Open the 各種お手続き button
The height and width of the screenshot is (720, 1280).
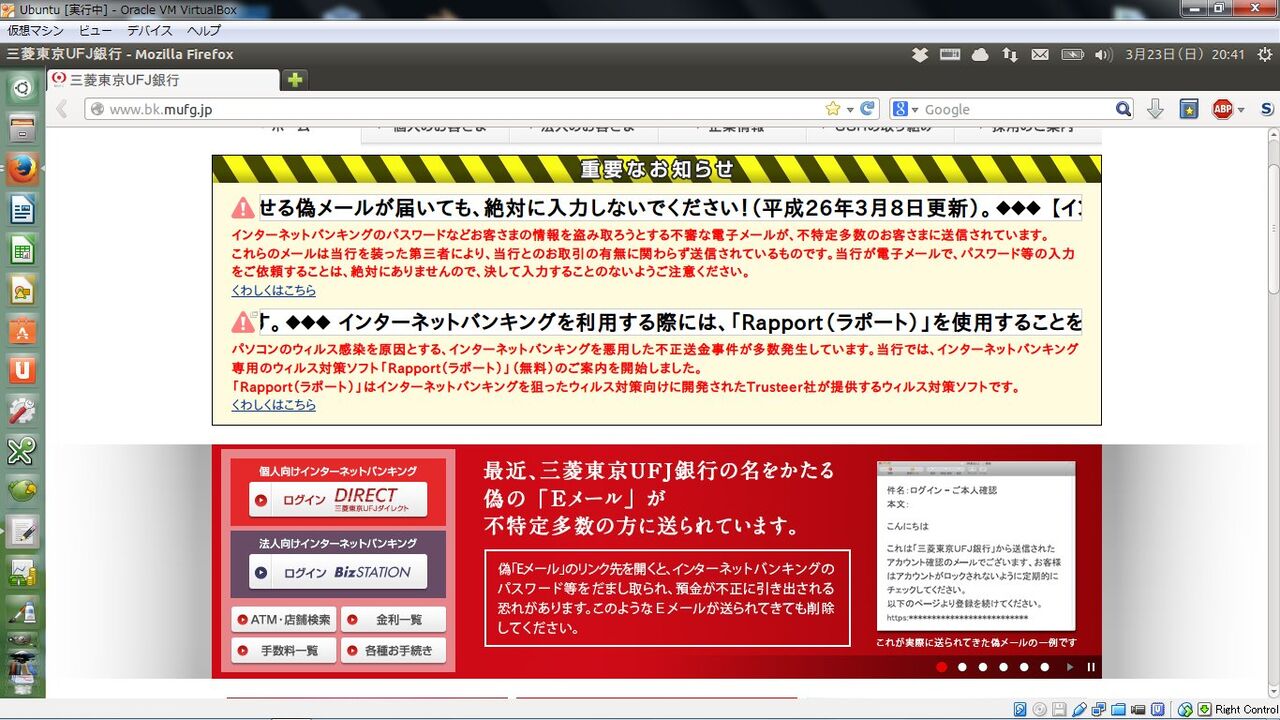(x=393, y=650)
